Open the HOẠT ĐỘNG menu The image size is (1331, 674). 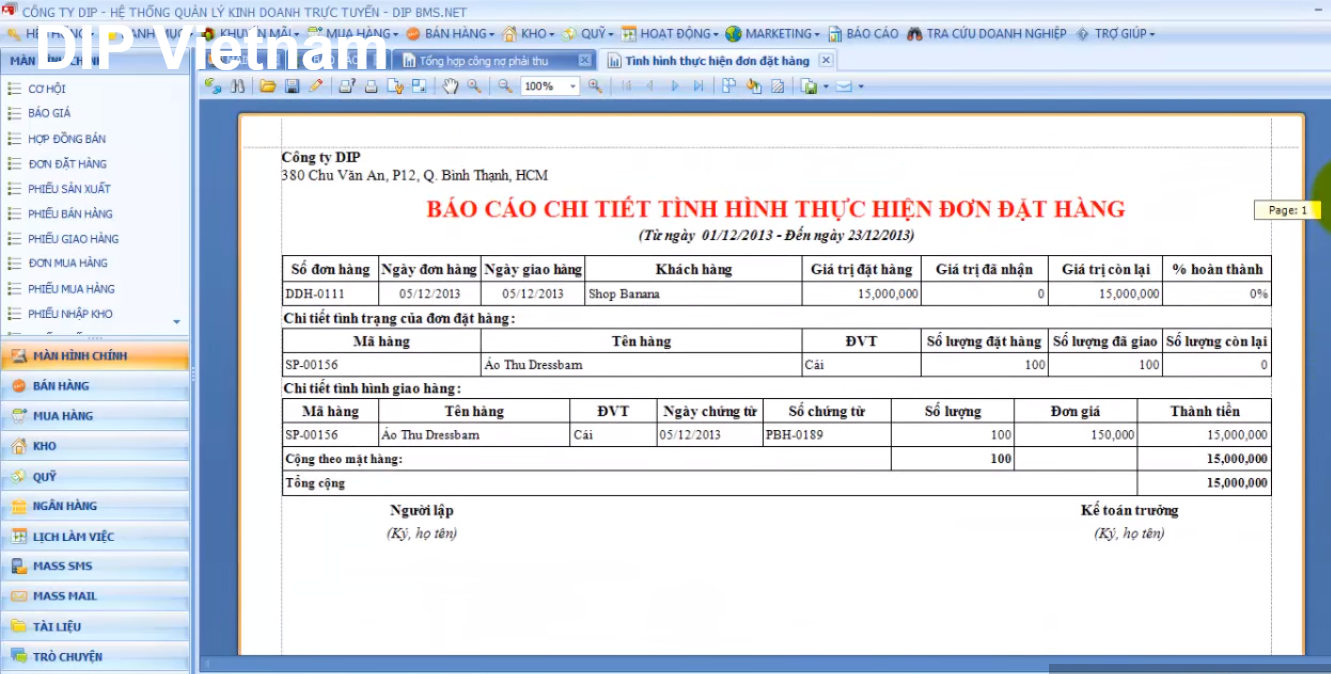pyautogui.click(x=672, y=33)
